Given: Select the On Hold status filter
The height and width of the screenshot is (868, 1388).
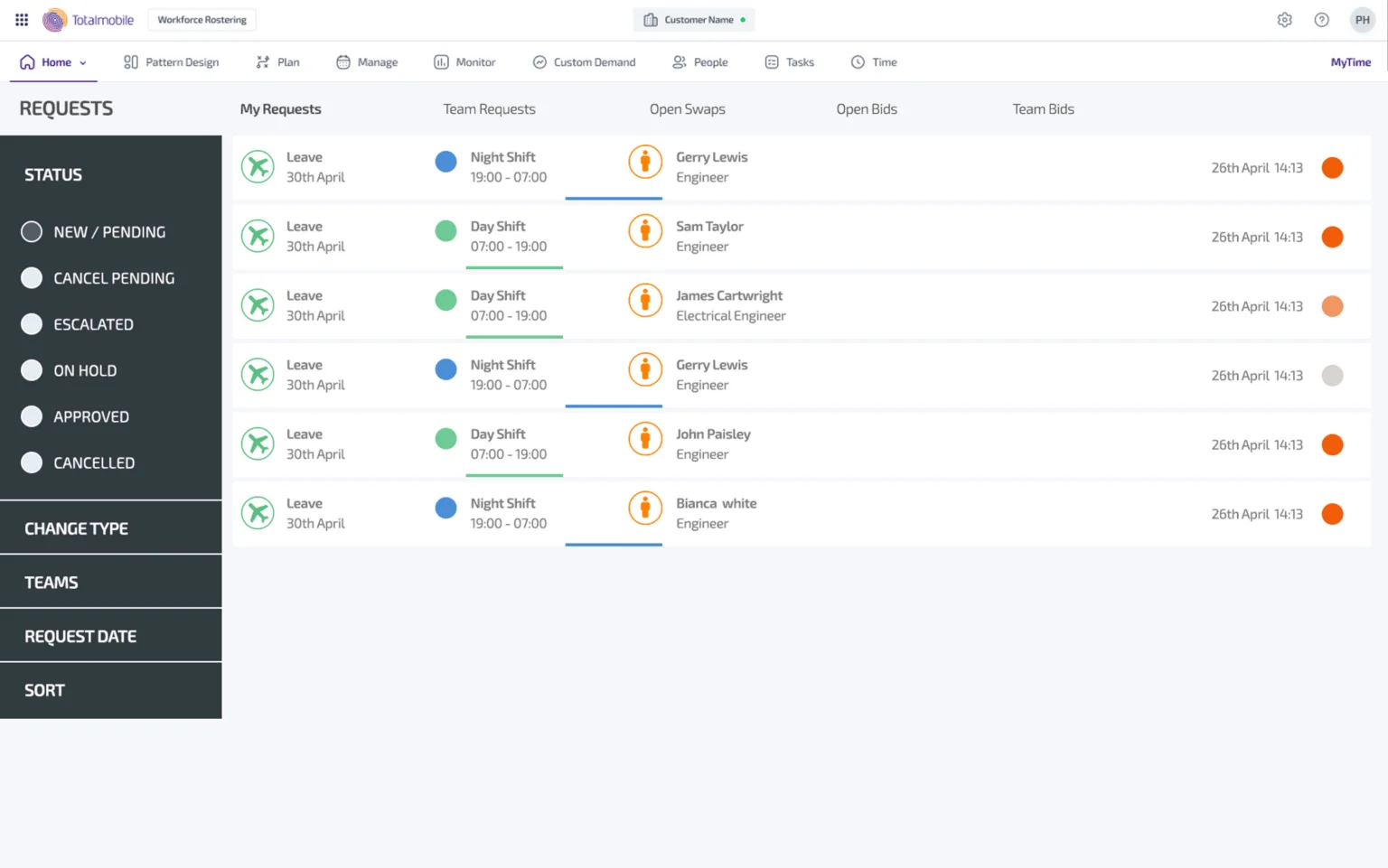Looking at the screenshot, I should (x=69, y=370).
